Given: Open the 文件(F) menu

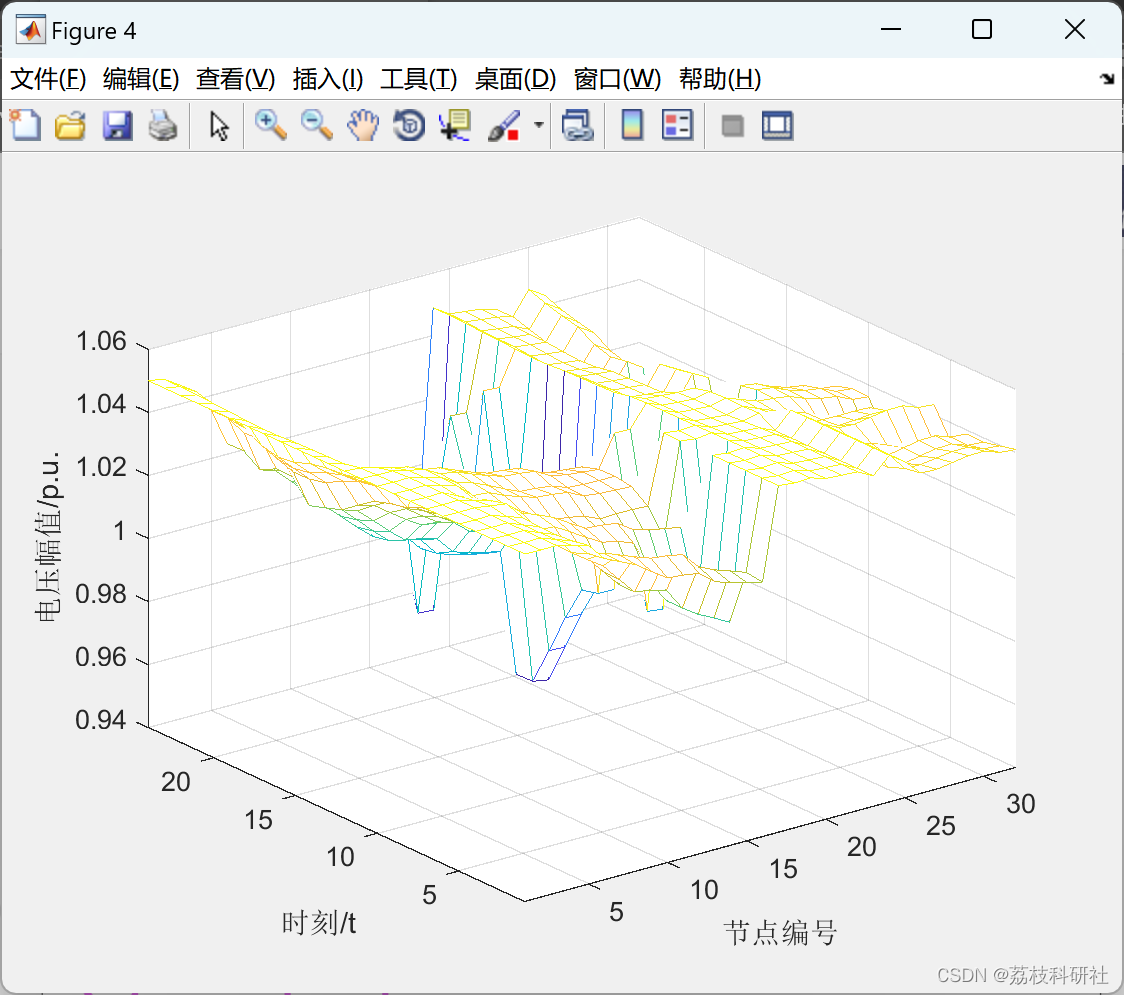Looking at the screenshot, I should [x=48, y=79].
